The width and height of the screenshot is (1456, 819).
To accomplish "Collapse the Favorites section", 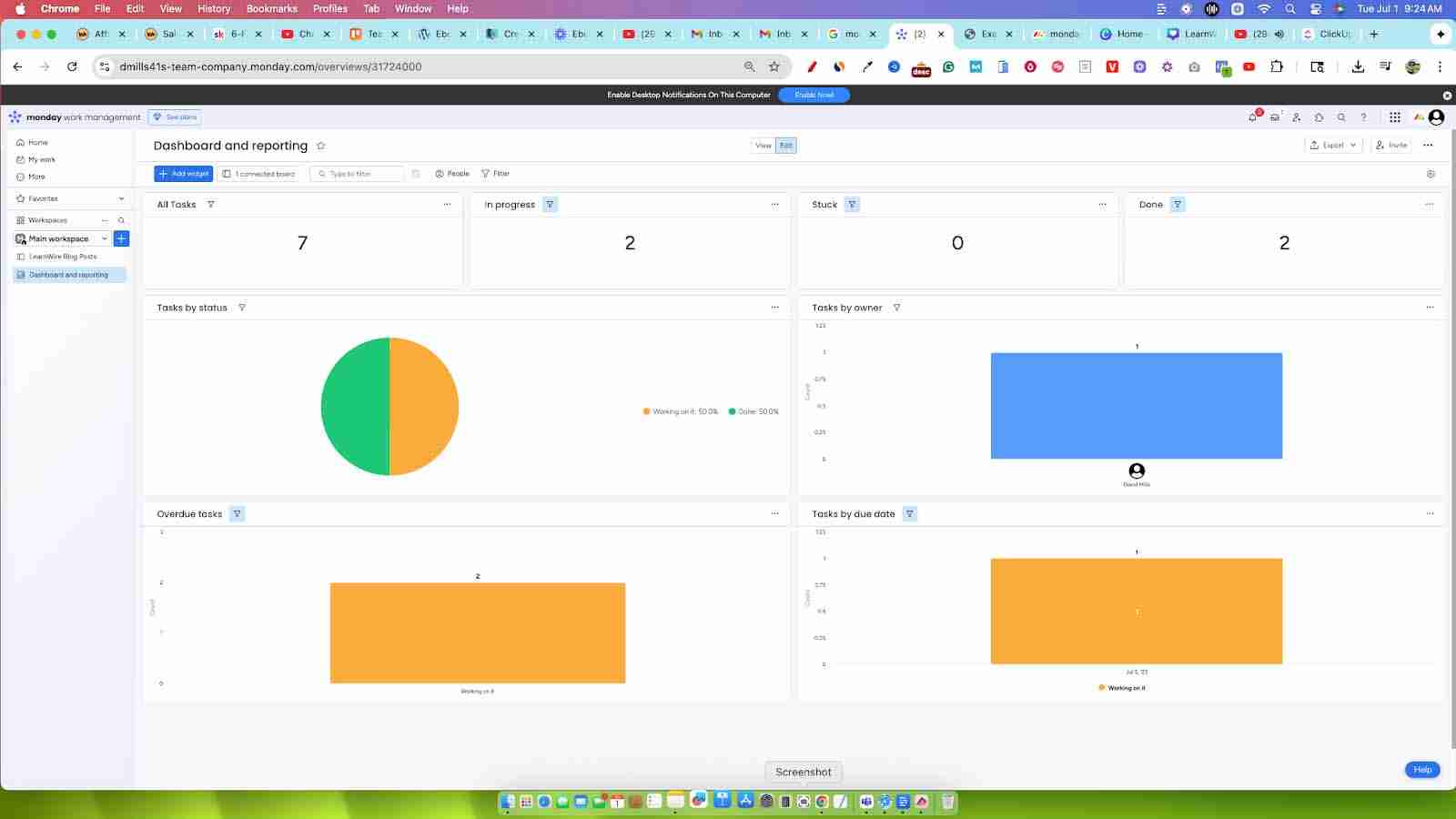I will pos(120,198).
